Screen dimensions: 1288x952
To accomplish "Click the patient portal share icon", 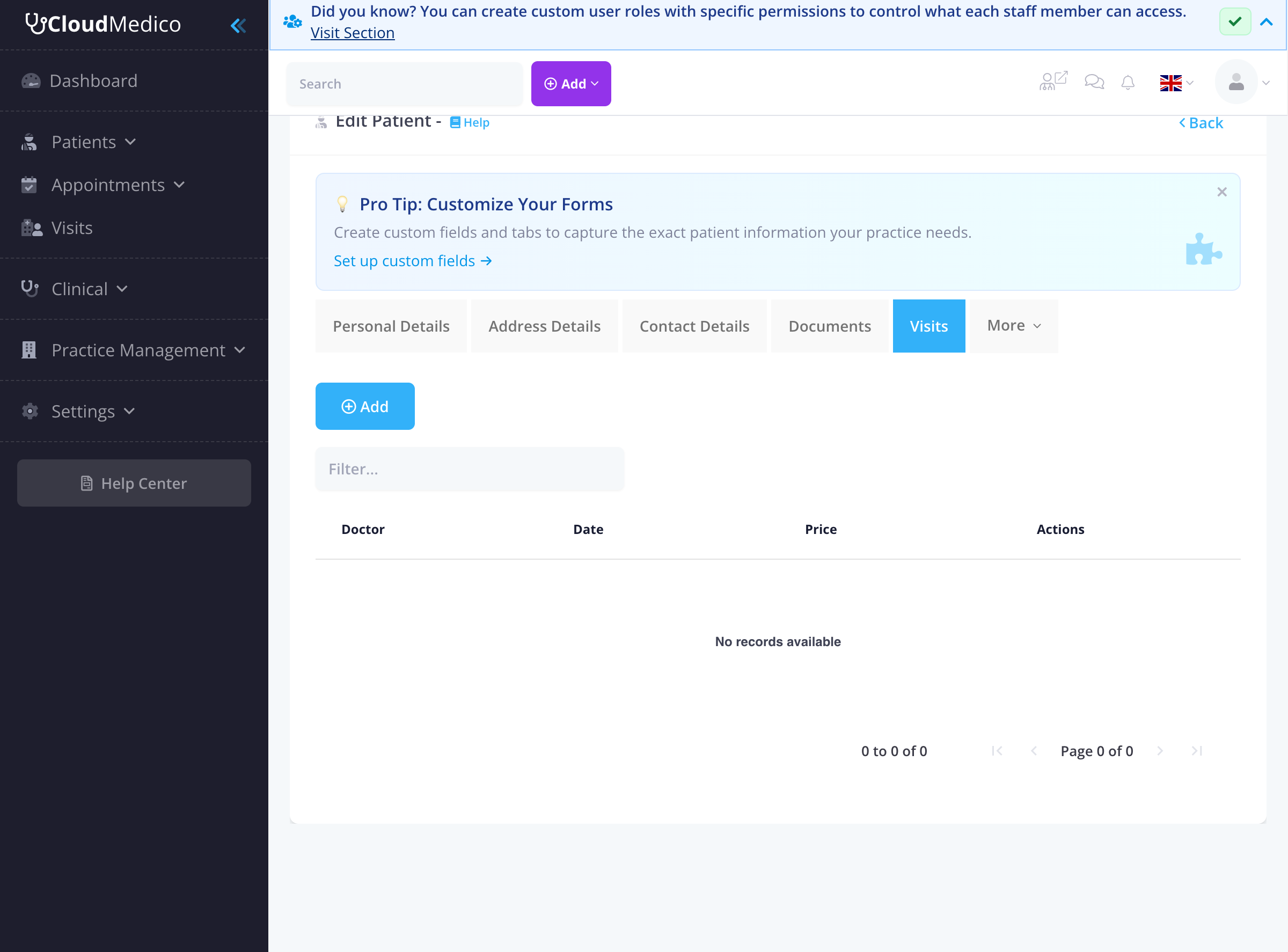I will (x=1053, y=81).
